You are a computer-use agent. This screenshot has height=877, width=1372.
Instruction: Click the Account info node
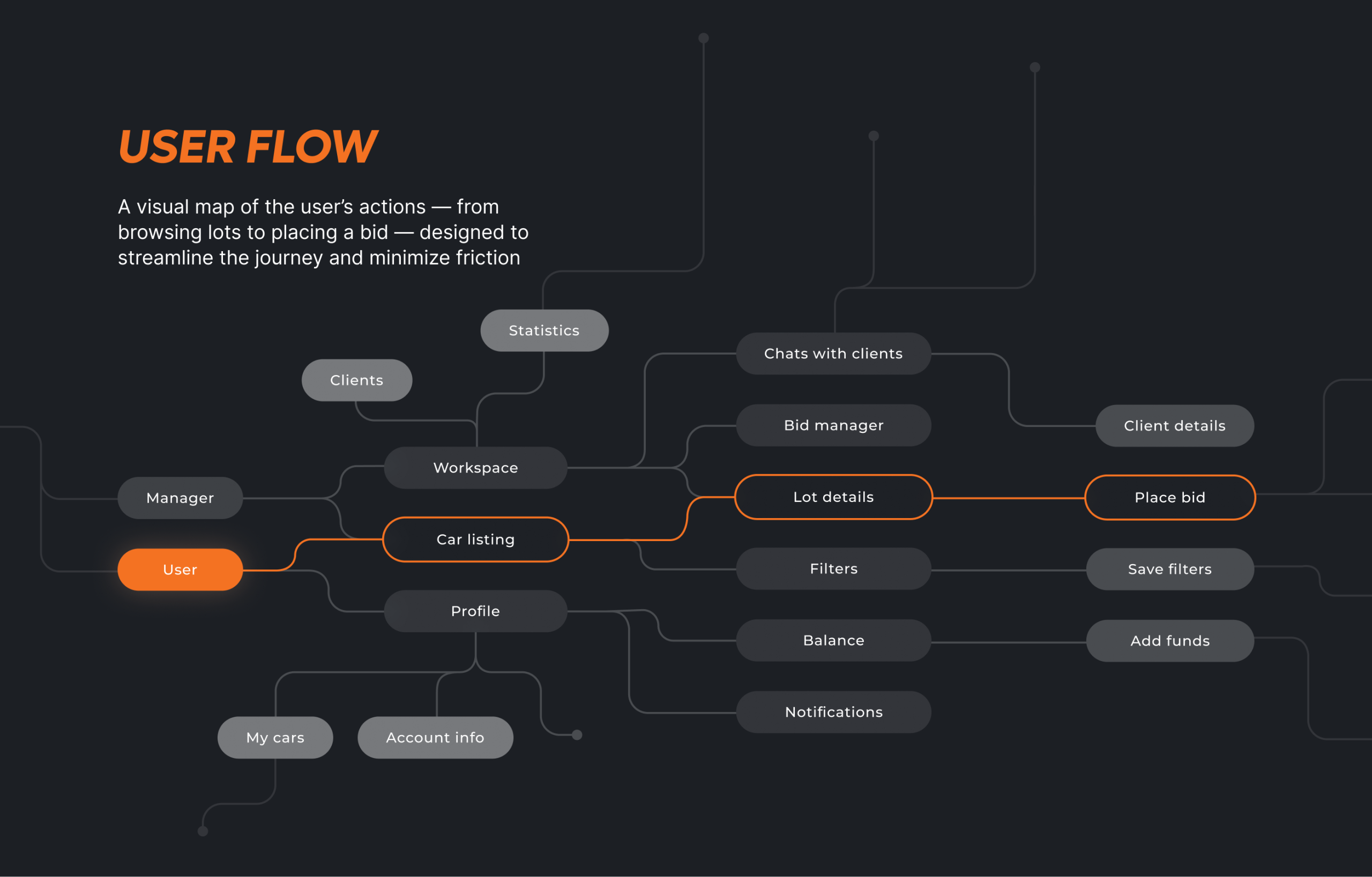435,738
